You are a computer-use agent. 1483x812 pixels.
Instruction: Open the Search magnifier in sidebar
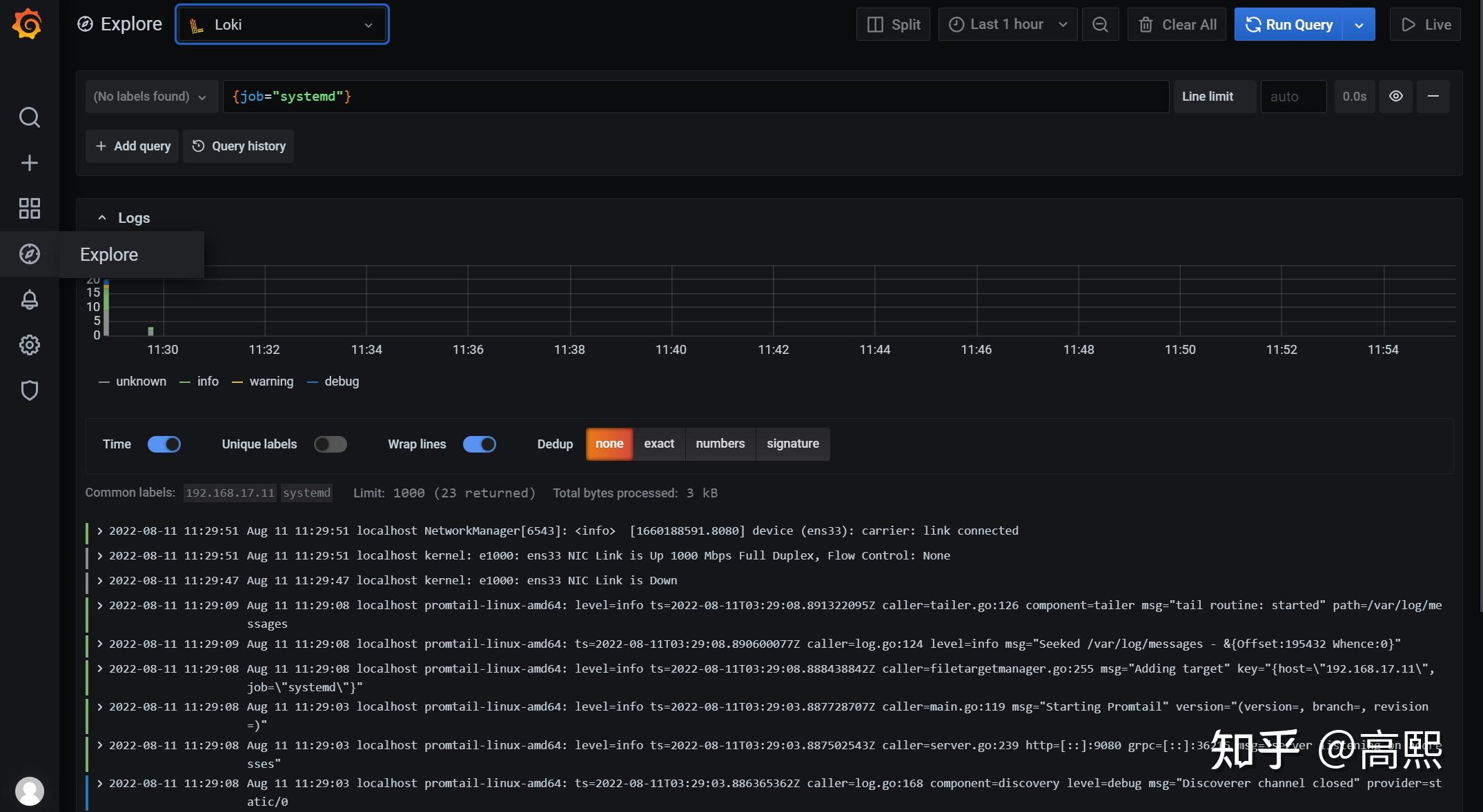tap(29, 117)
